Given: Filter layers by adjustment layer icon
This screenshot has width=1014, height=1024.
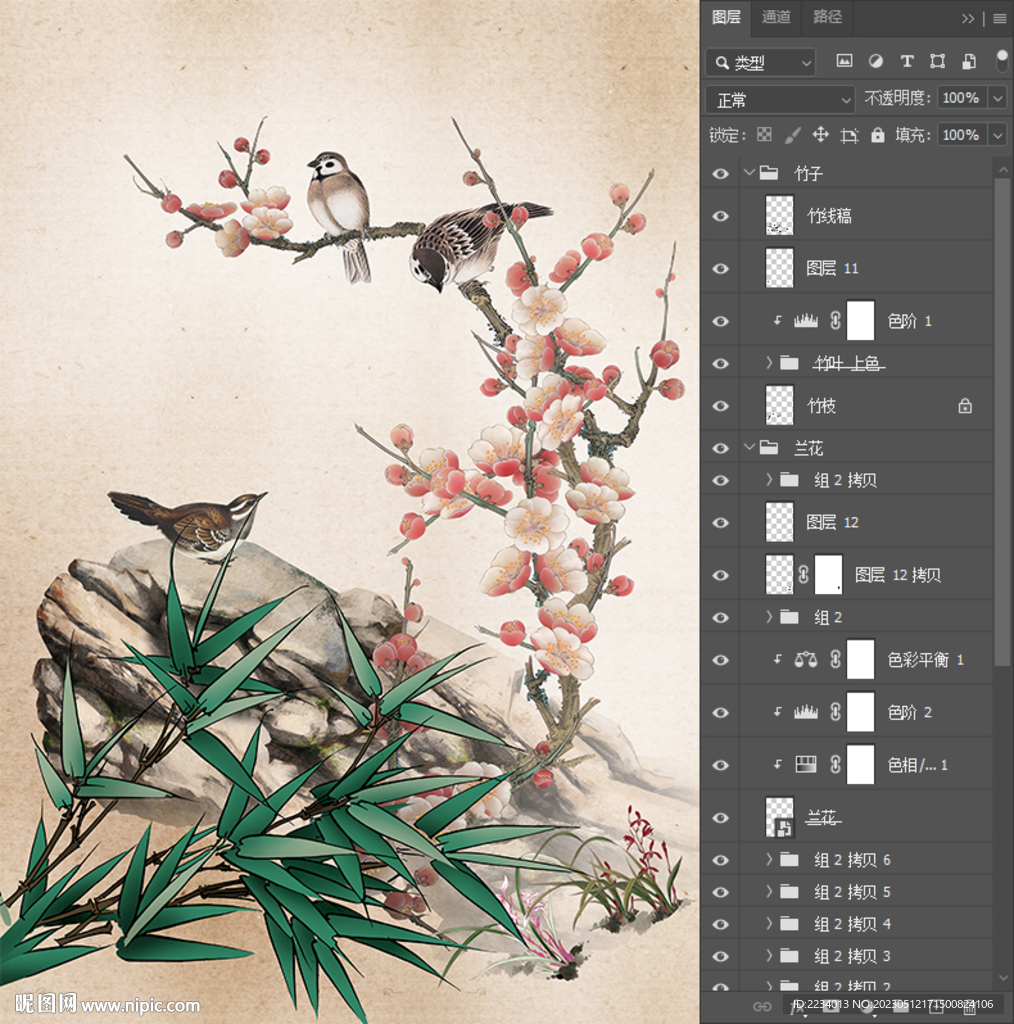Looking at the screenshot, I should [876, 61].
